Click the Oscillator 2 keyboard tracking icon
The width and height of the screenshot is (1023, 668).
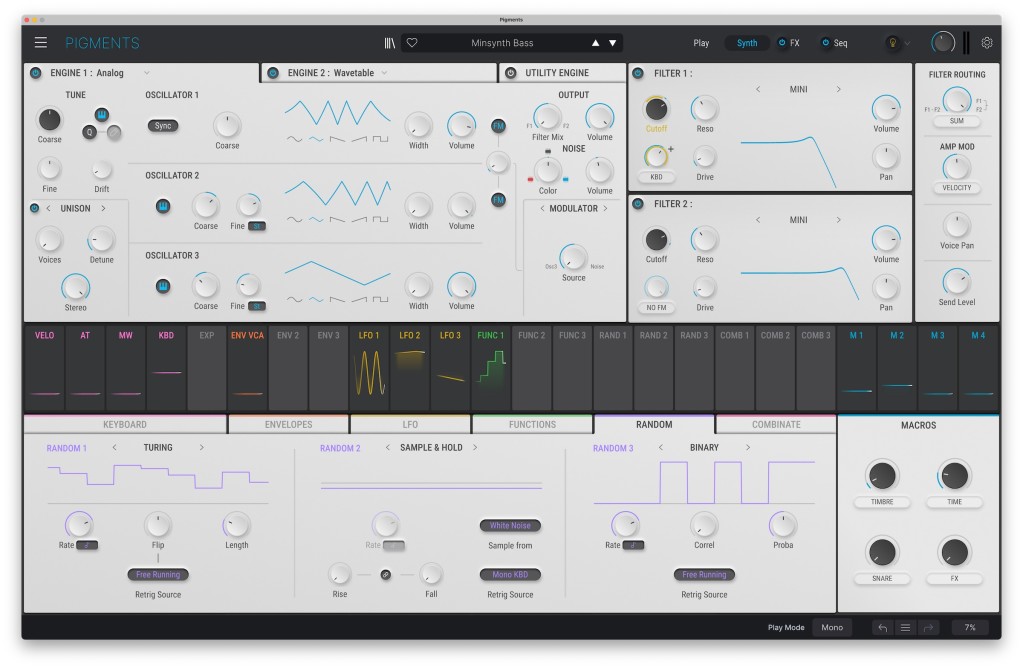coord(163,206)
